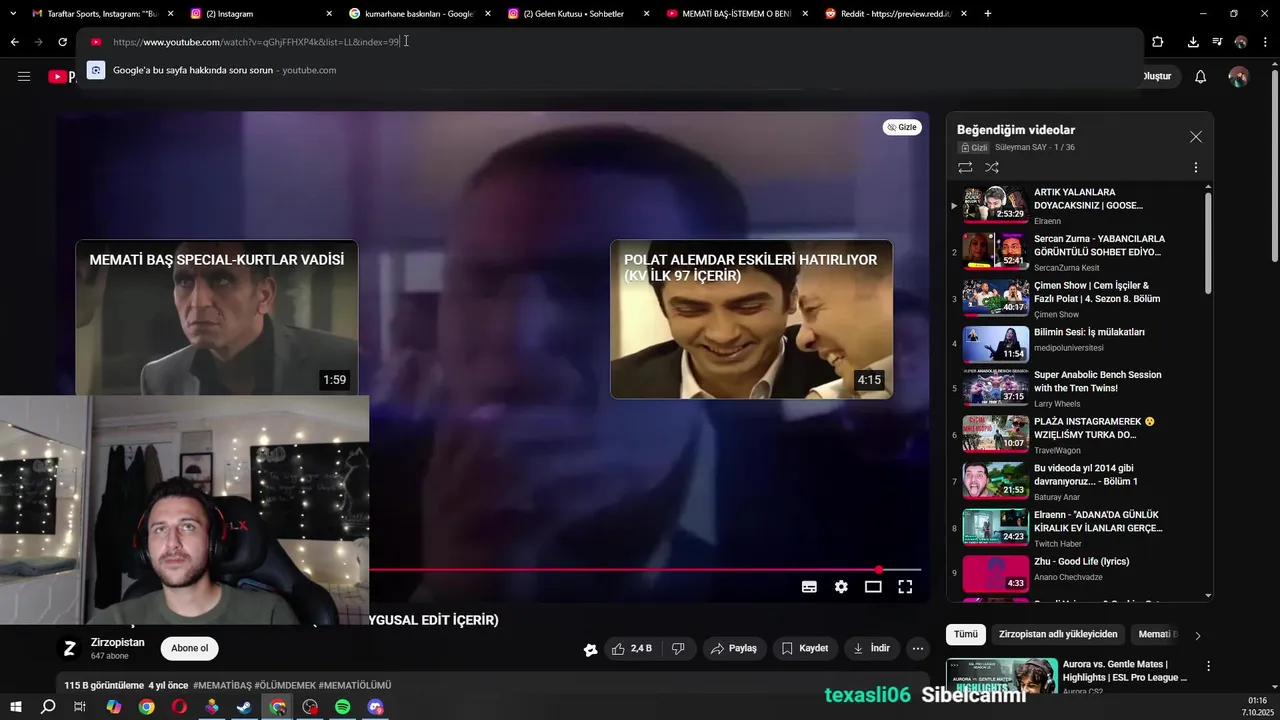Open more actions three-dot menu below video
This screenshot has height=720, width=1280.
pyautogui.click(x=917, y=649)
